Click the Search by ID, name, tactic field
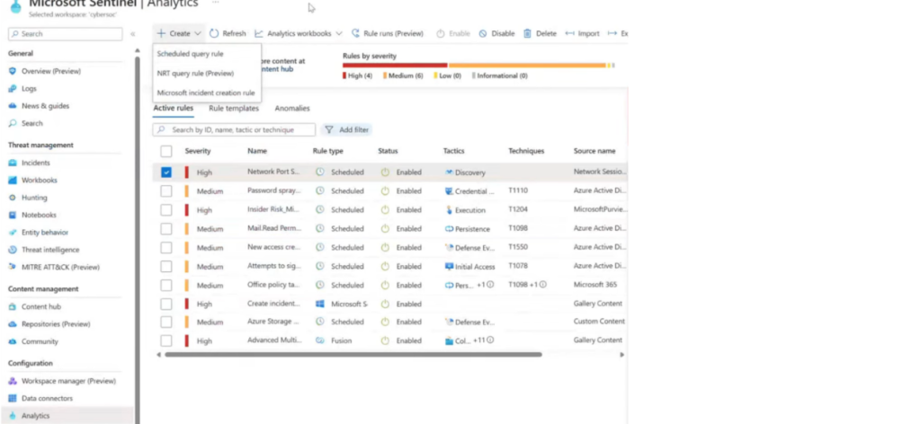Image resolution: width=921 pixels, height=424 pixels. point(234,130)
